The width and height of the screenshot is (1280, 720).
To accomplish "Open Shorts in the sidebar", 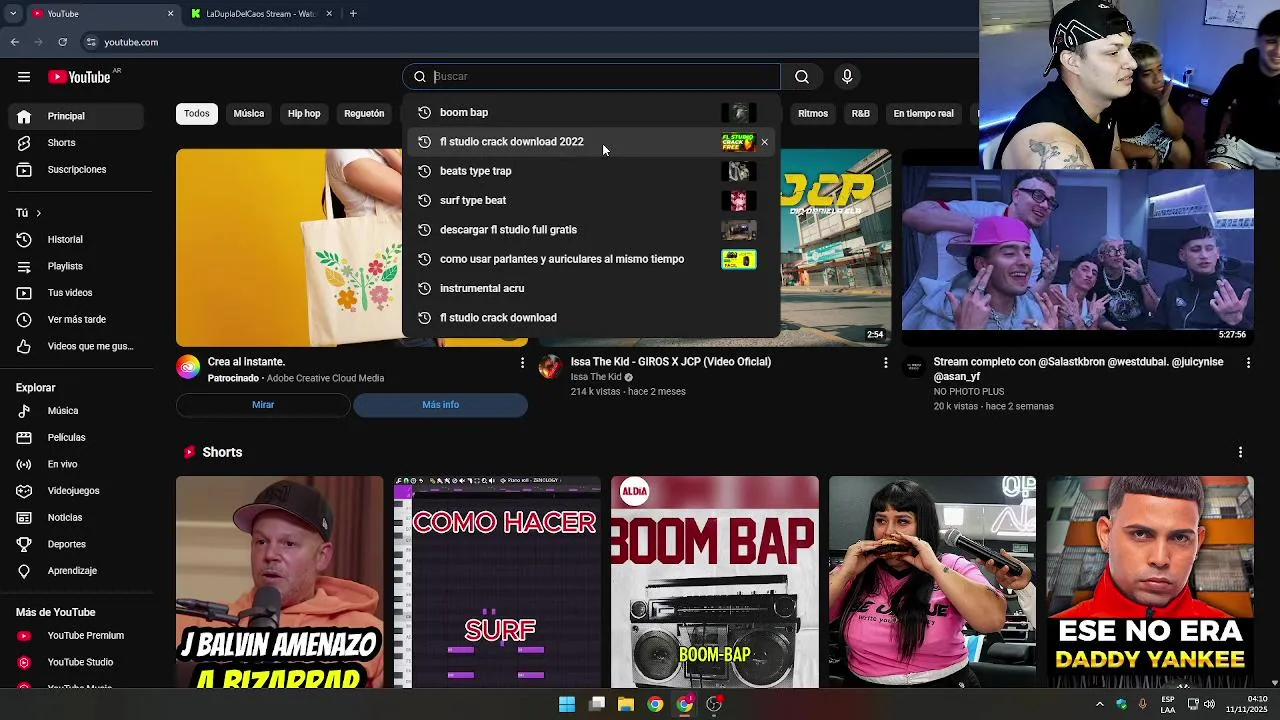I will point(76,143).
